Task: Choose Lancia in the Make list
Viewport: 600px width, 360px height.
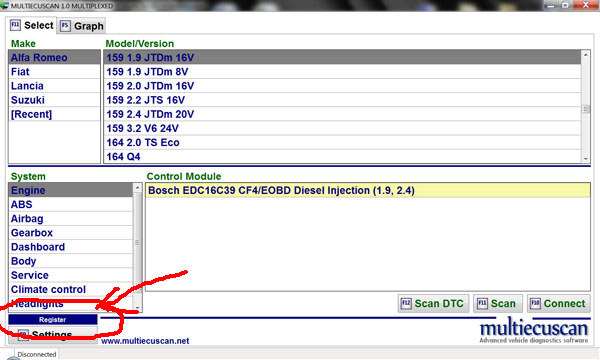Action: (x=54, y=86)
